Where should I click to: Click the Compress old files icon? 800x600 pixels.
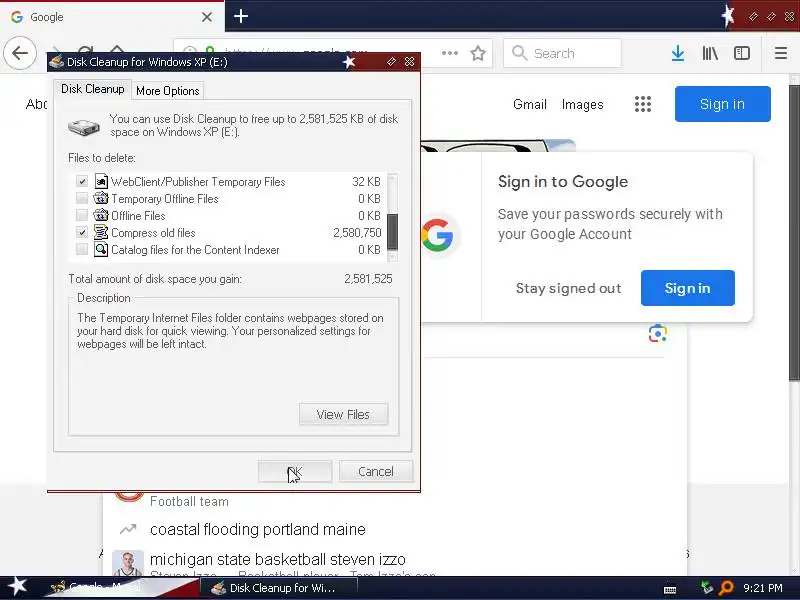click(x=101, y=232)
